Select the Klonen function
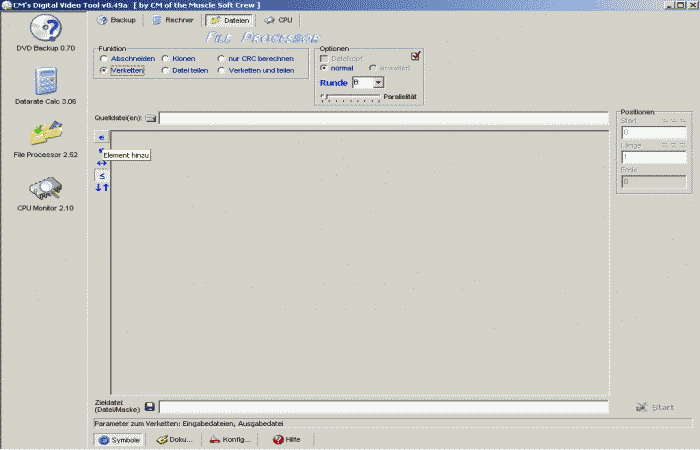This screenshot has height=450, width=700. 165,59
